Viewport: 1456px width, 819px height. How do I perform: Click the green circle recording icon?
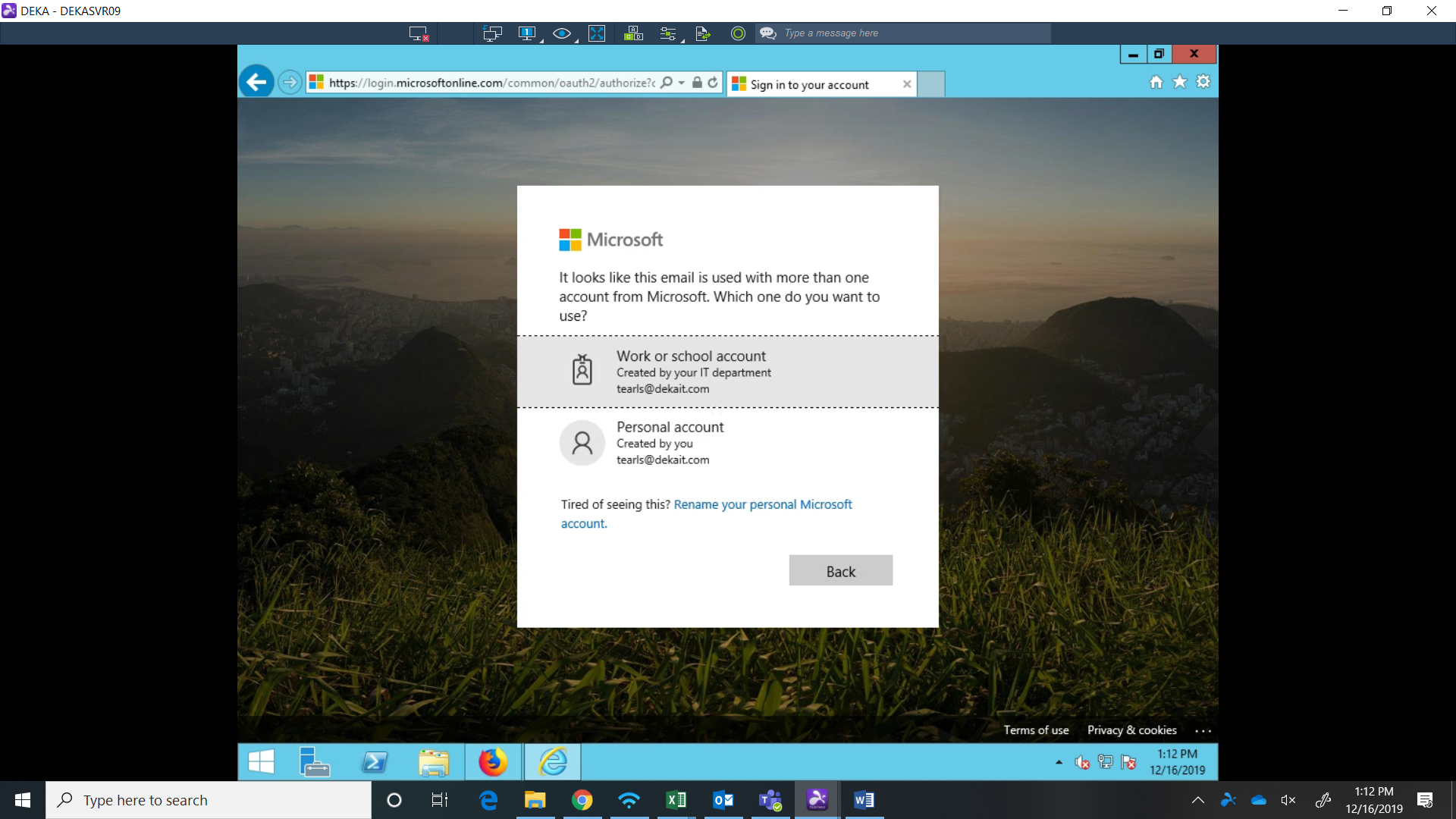[738, 33]
